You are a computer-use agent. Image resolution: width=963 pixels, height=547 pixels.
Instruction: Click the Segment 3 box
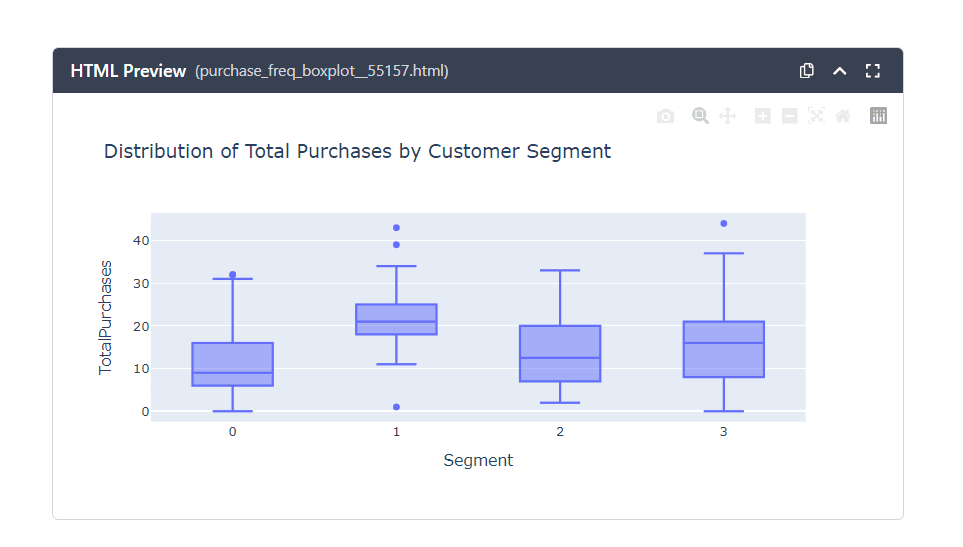point(724,349)
